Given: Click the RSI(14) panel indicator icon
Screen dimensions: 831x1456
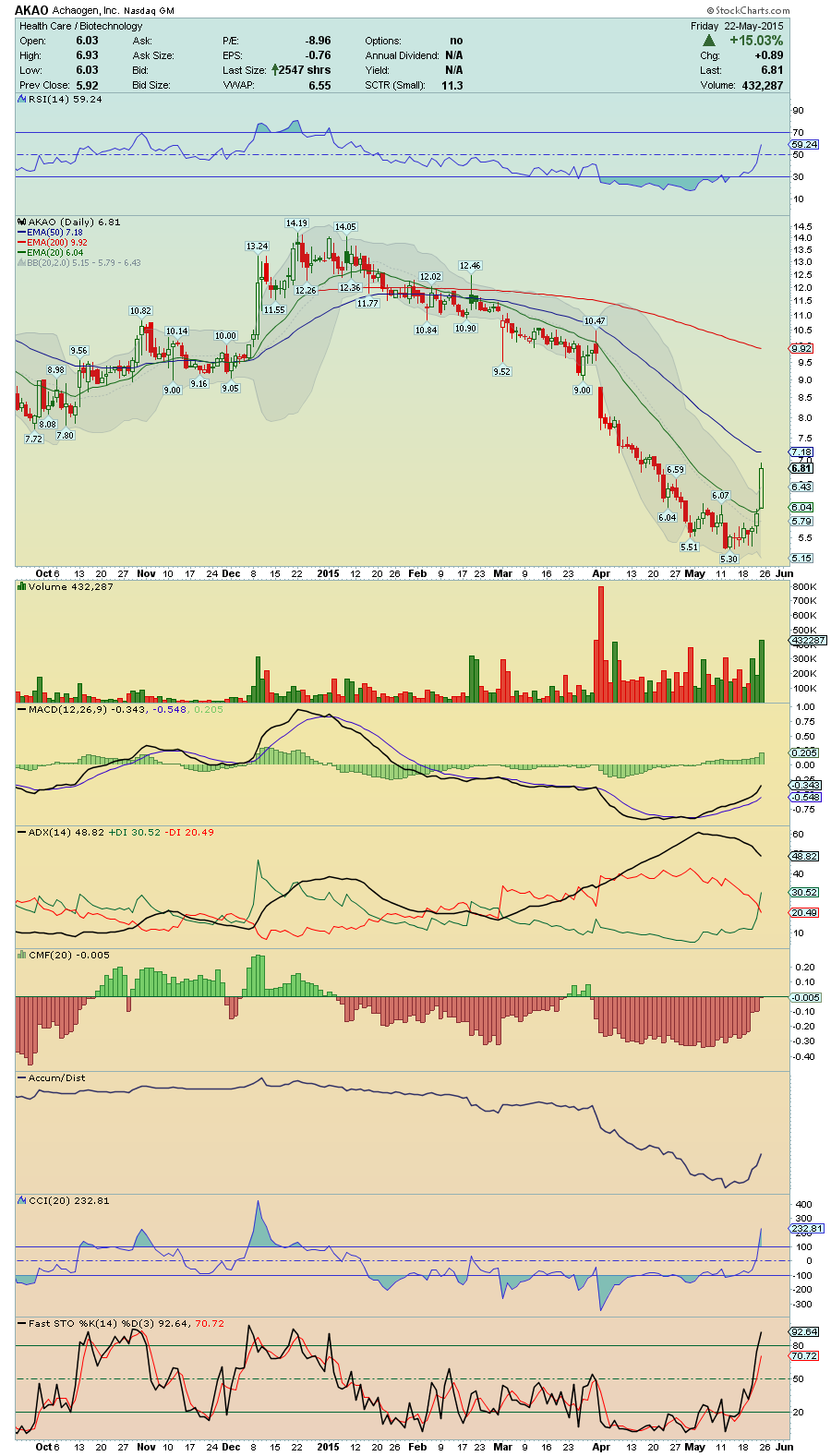Looking at the screenshot, I should (22, 99).
